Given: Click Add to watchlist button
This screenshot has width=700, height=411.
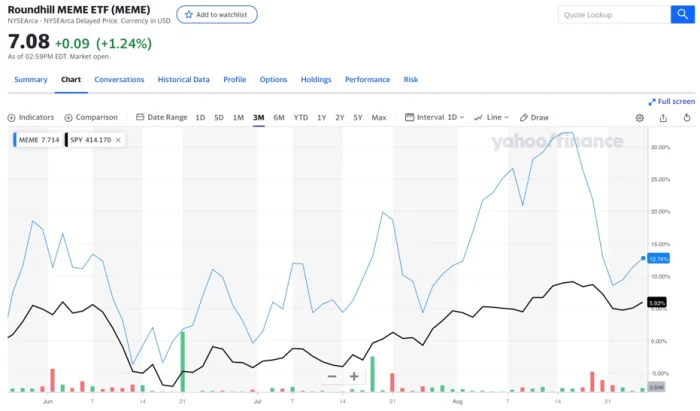Looking at the screenshot, I should (x=217, y=15).
